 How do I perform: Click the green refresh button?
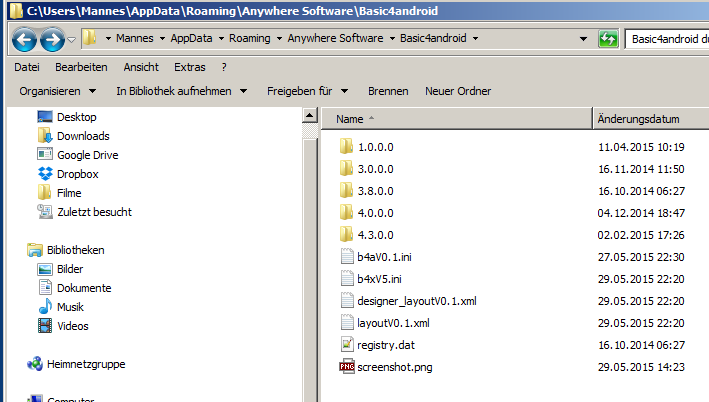607,39
